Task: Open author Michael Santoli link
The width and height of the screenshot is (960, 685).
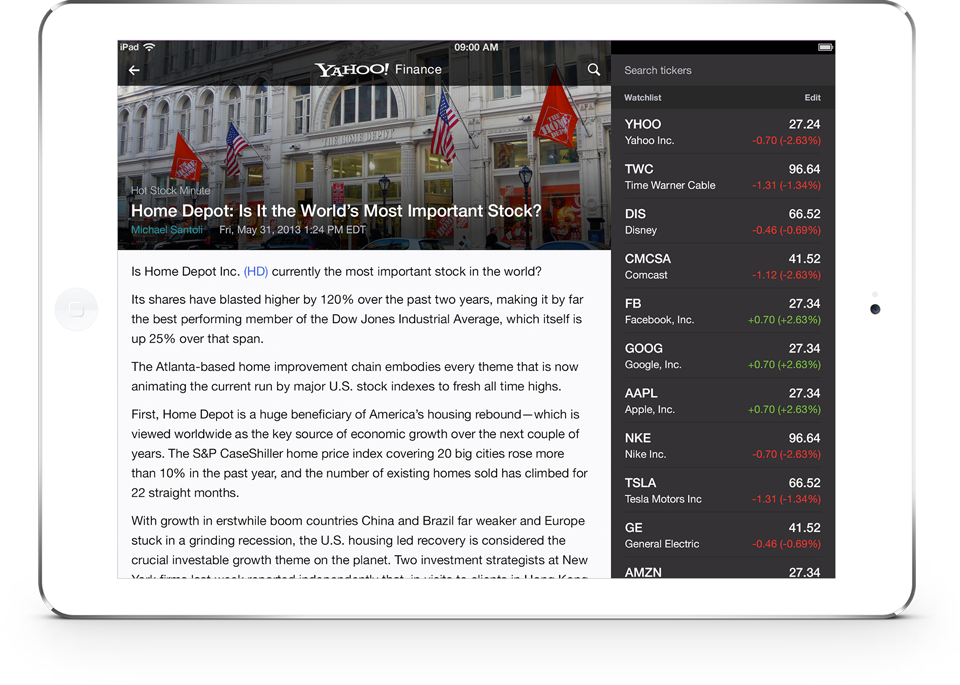Action: coord(167,230)
